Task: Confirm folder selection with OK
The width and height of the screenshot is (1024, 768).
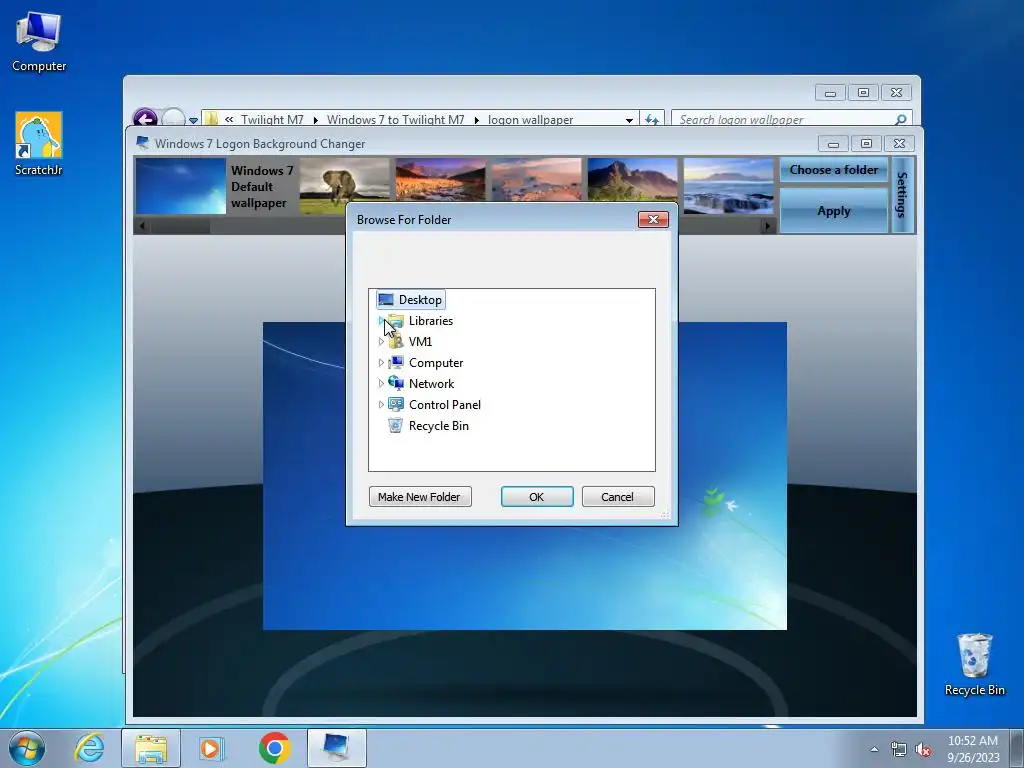Action: pyautogui.click(x=537, y=497)
